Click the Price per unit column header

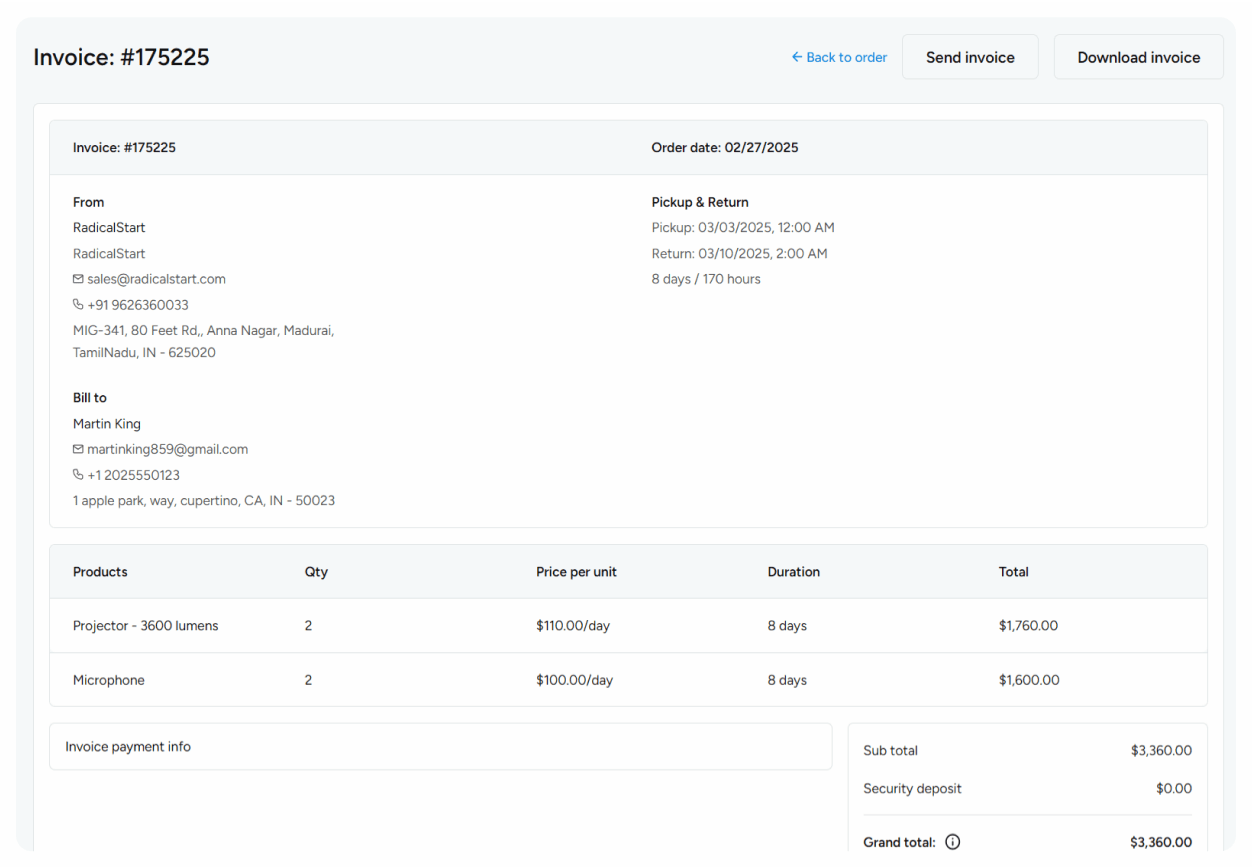[x=576, y=571]
